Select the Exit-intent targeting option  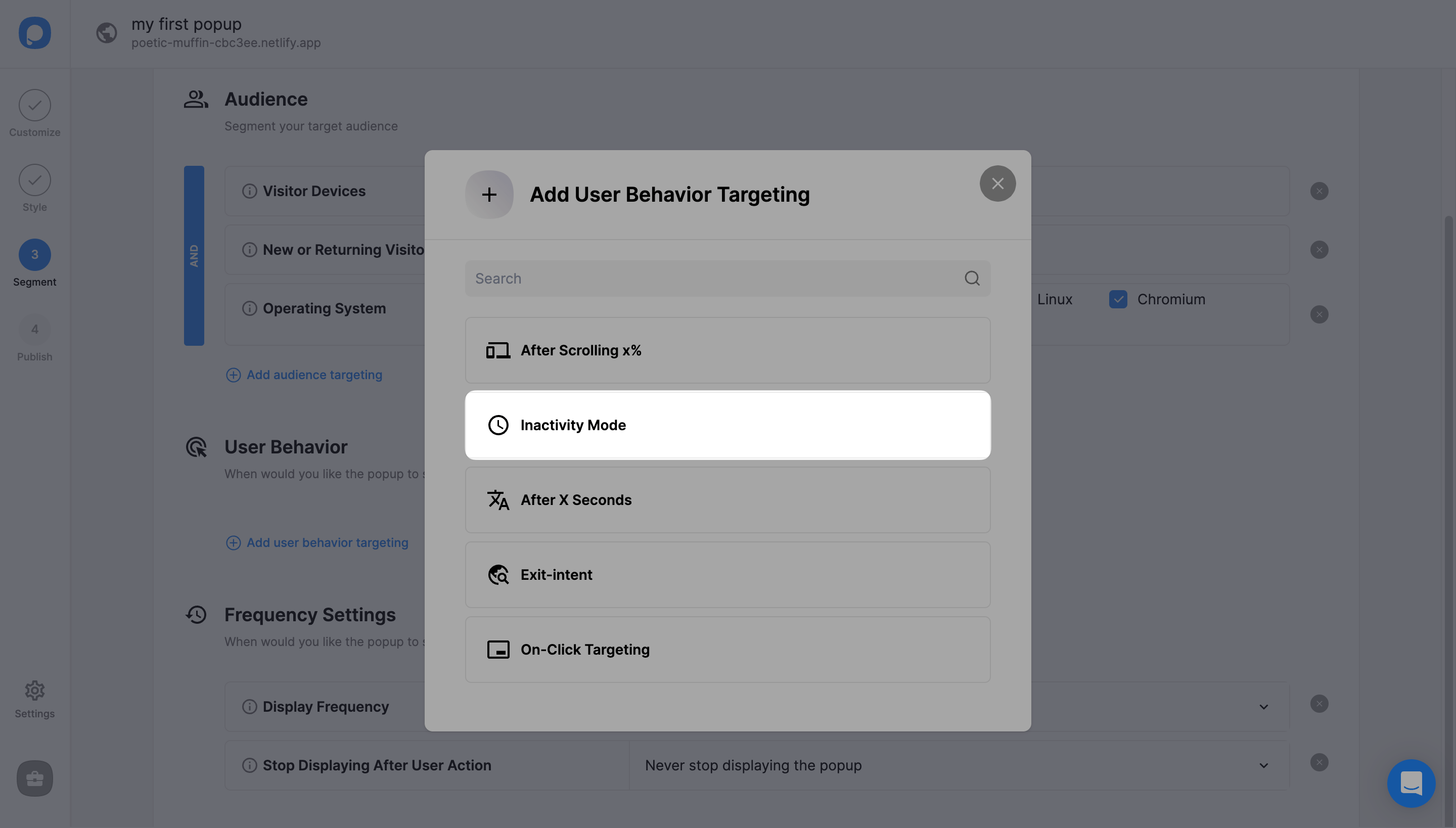(x=727, y=574)
